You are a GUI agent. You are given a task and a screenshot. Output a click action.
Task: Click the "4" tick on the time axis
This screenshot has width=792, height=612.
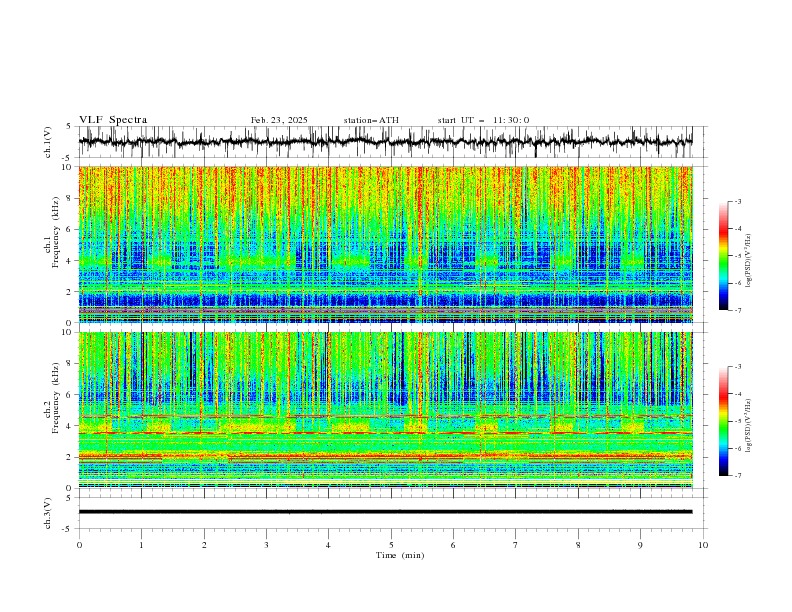tap(328, 545)
